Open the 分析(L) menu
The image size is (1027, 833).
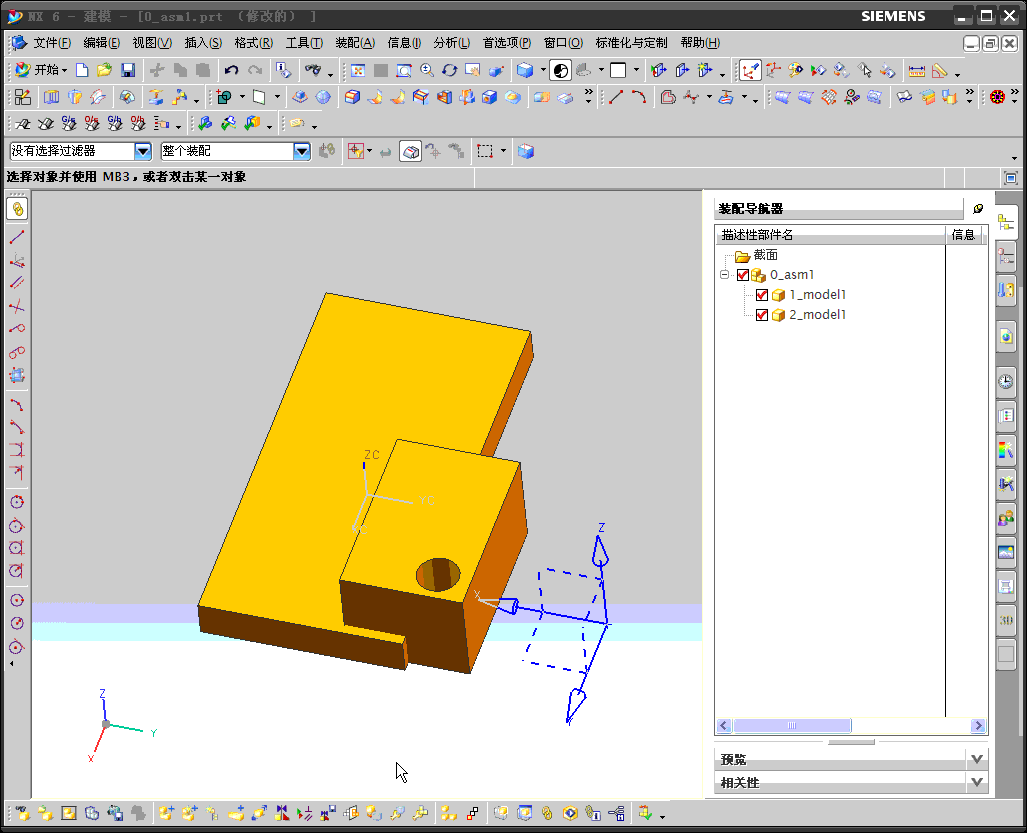452,43
